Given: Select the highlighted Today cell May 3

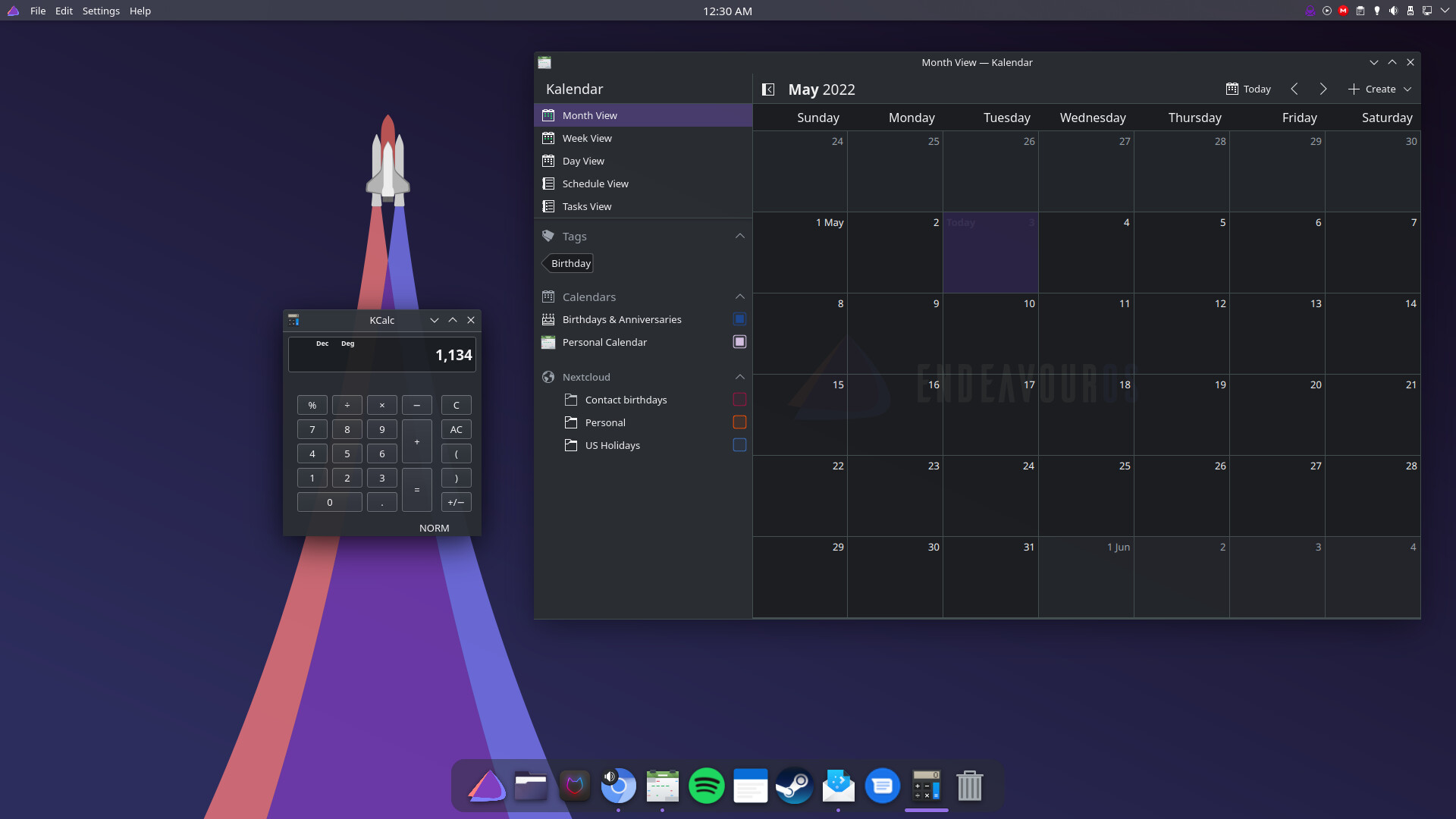Looking at the screenshot, I should click(x=990, y=253).
